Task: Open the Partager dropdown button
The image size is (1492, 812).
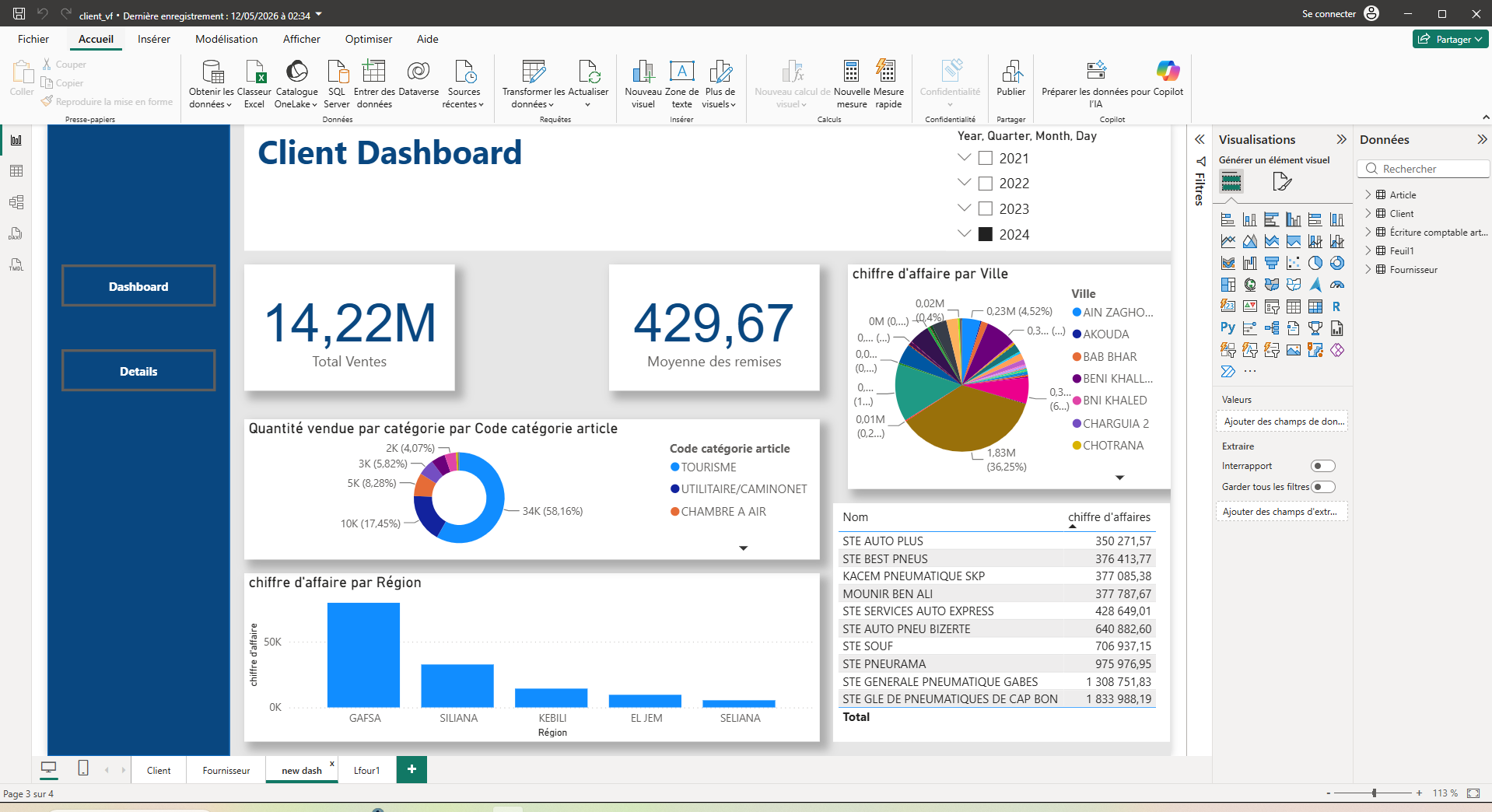Action: (x=1450, y=39)
